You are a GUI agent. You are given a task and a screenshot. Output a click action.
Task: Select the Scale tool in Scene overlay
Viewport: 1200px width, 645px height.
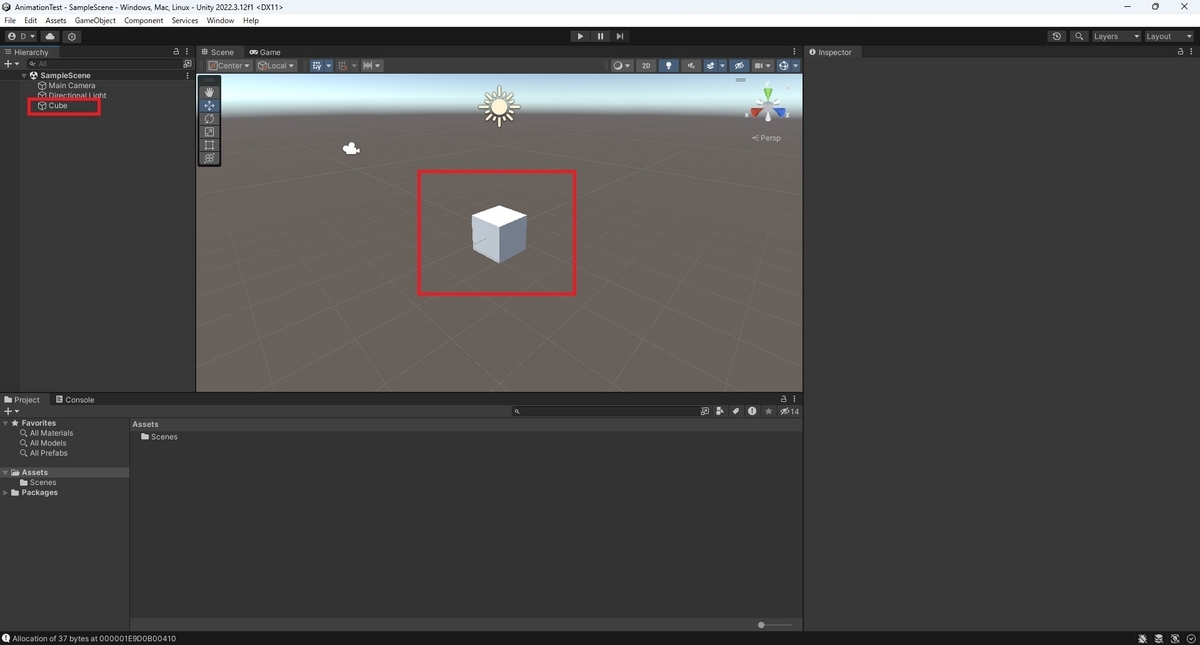tap(209, 131)
